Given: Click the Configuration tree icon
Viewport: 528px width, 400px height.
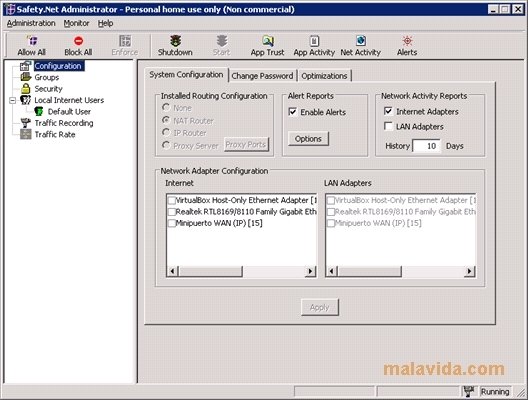Looking at the screenshot, I should (x=26, y=66).
